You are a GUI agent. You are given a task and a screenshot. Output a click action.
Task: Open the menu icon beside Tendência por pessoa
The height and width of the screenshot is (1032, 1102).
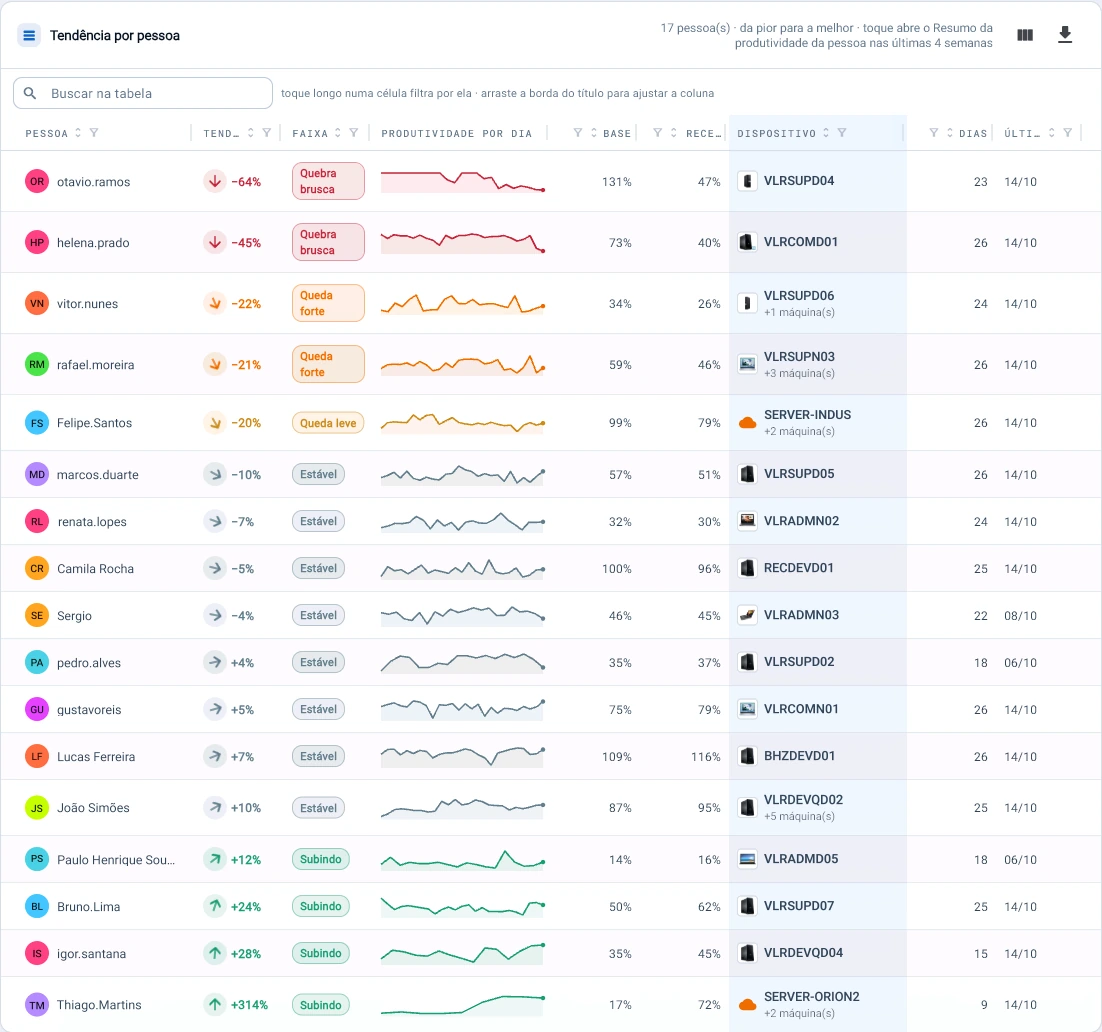coord(29,35)
